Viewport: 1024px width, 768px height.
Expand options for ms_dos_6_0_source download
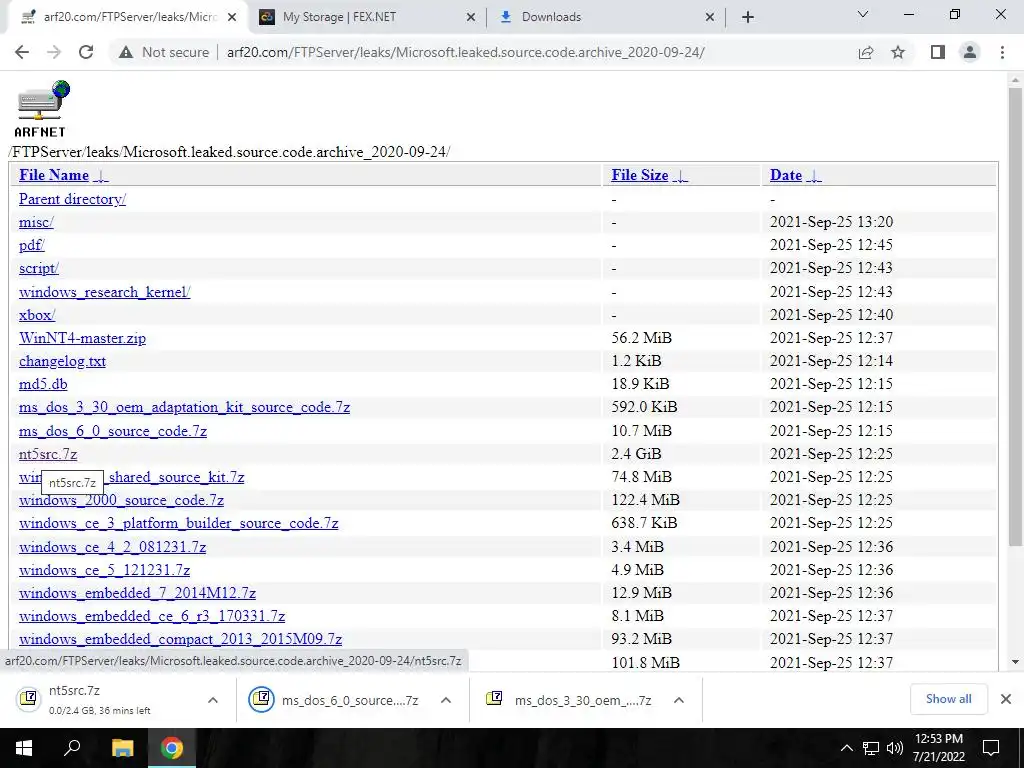446,700
